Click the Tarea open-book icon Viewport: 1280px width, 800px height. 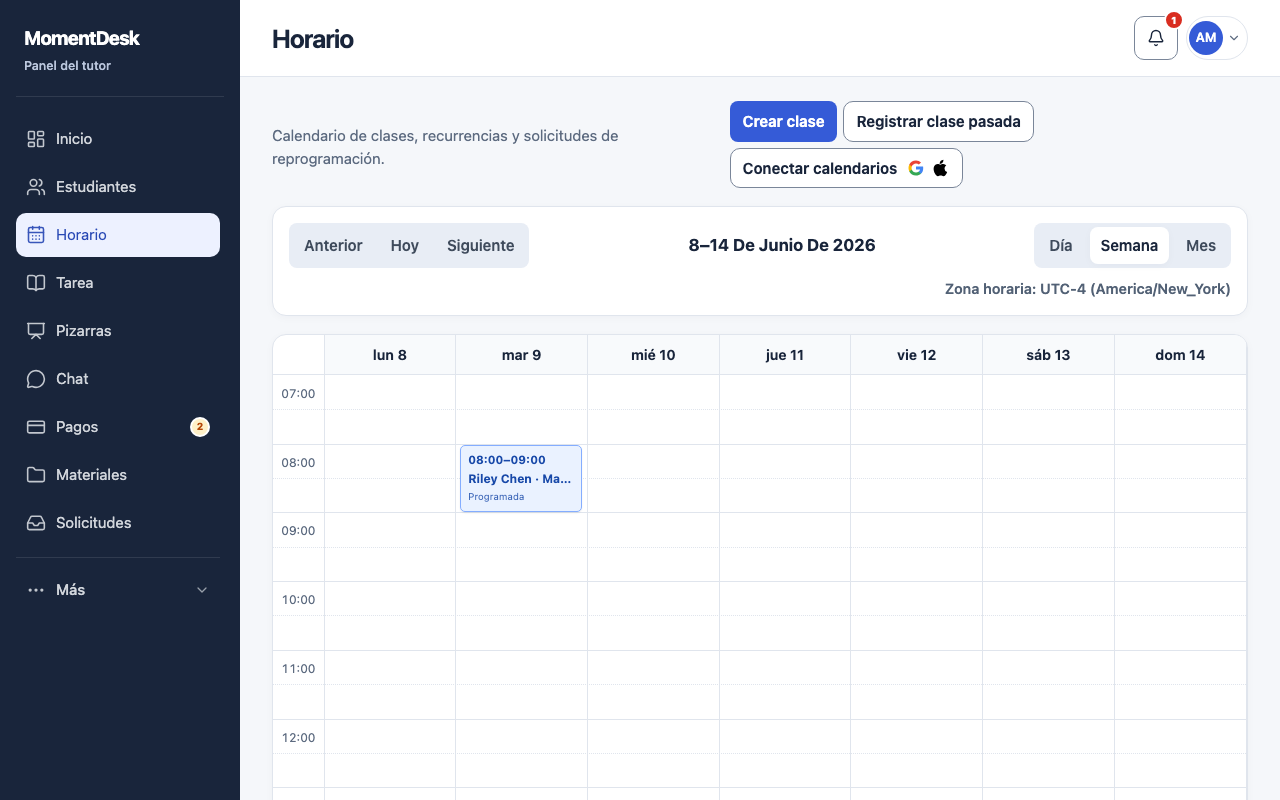point(36,283)
